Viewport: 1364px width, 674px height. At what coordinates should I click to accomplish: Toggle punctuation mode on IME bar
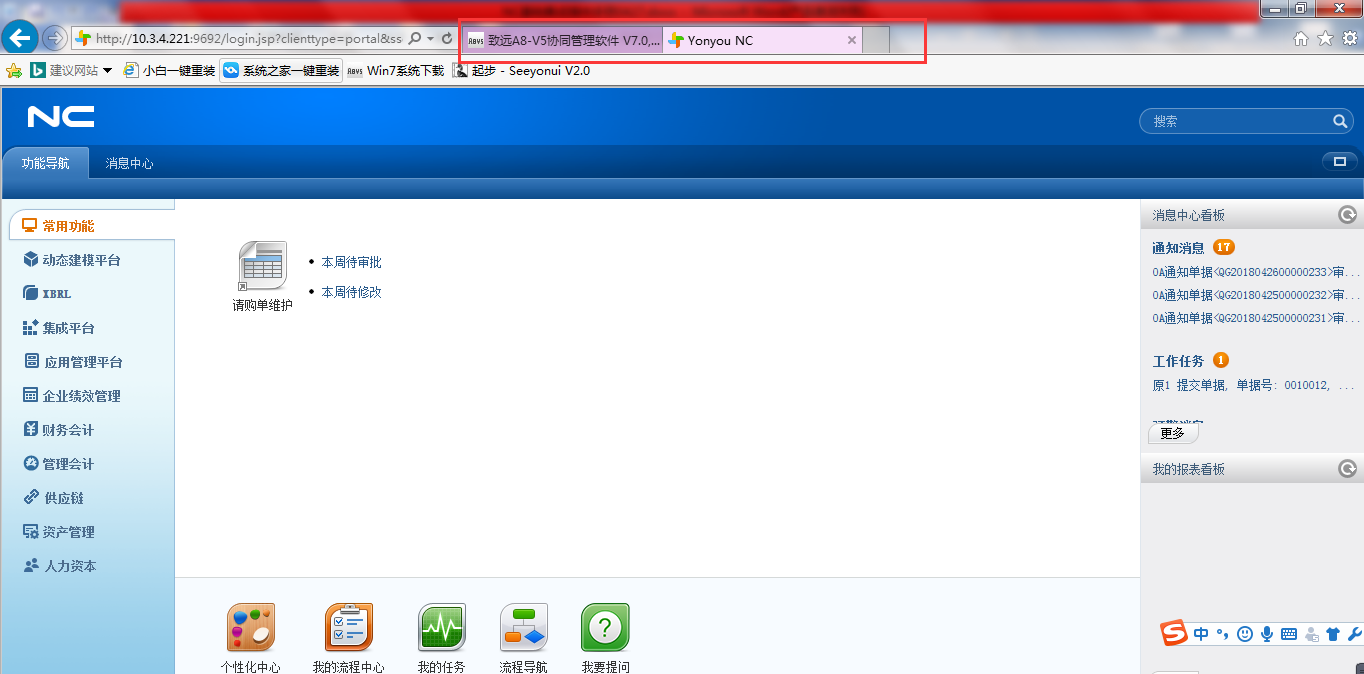tap(1223, 634)
